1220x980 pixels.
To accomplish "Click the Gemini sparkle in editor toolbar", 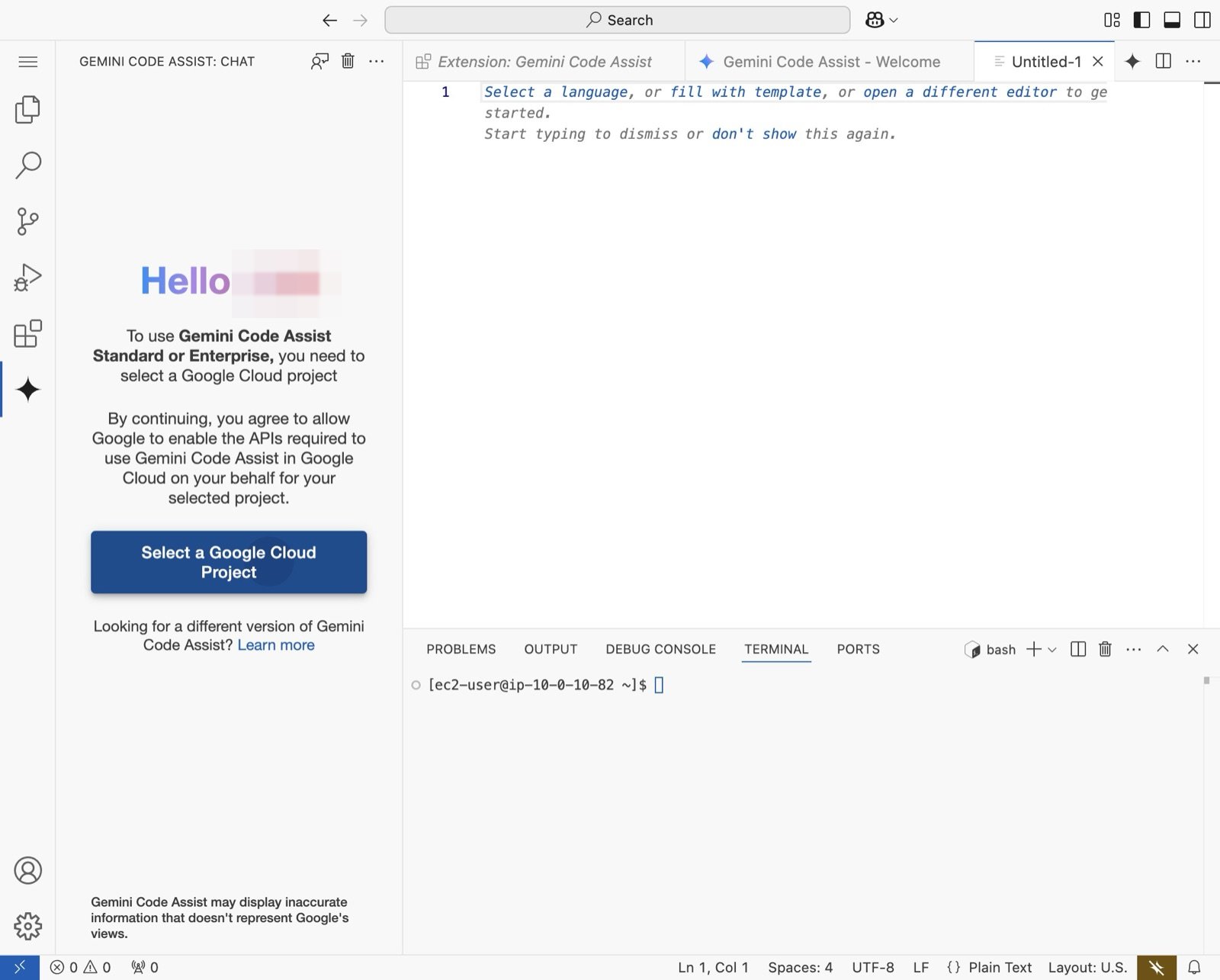I will (1132, 61).
